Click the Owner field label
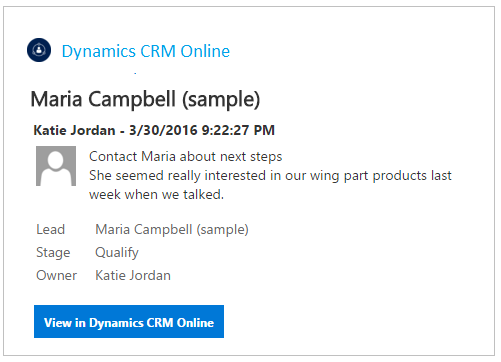Viewport: 501px width, 362px height. 56,275
